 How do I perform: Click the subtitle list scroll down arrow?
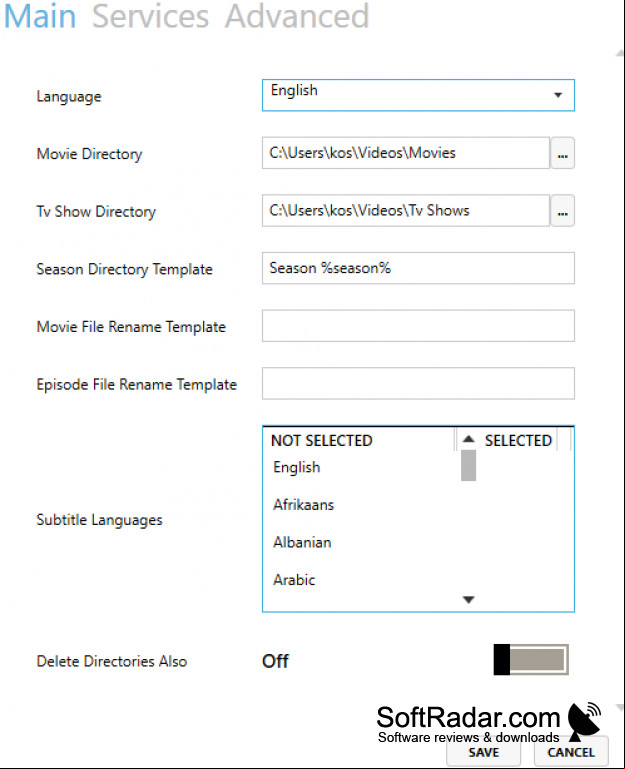tap(469, 599)
